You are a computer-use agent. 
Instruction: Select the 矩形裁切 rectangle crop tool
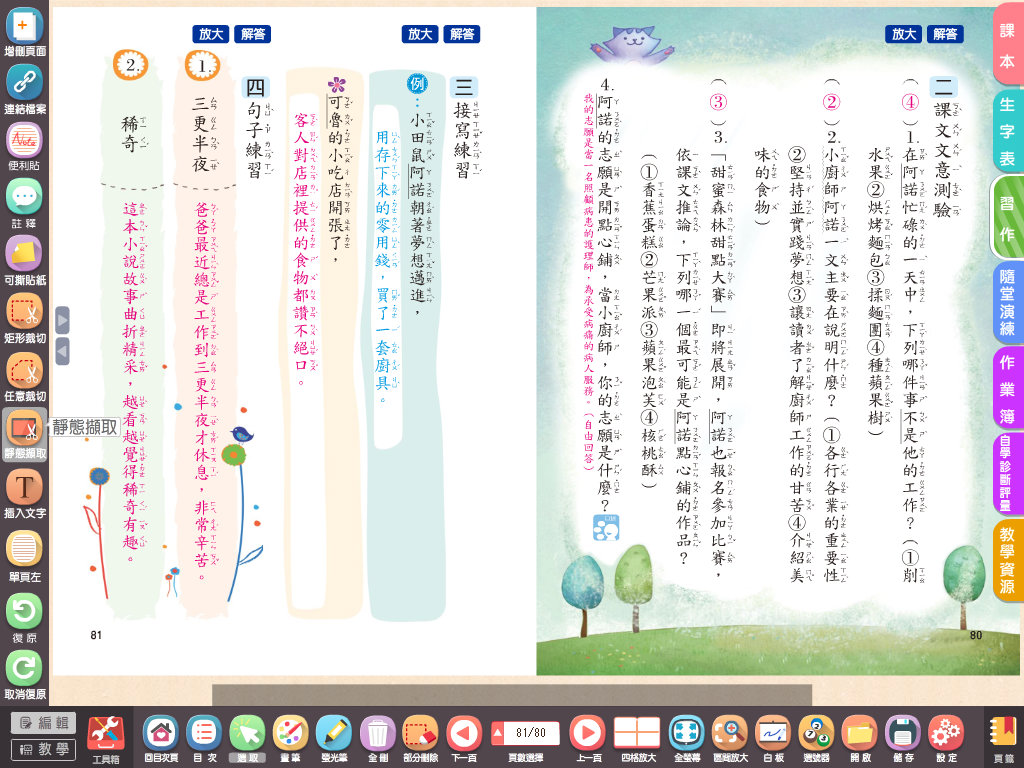(24, 318)
